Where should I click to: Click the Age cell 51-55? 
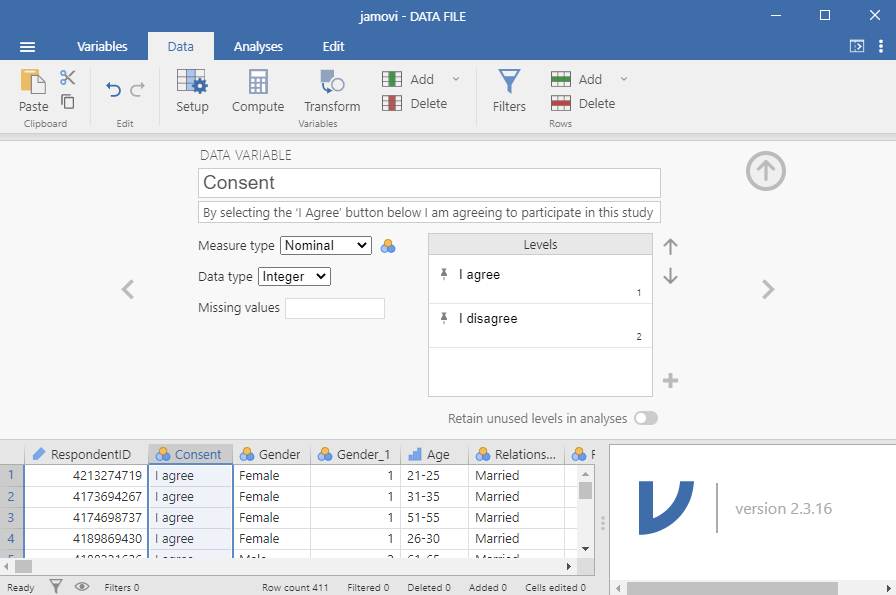point(434,518)
